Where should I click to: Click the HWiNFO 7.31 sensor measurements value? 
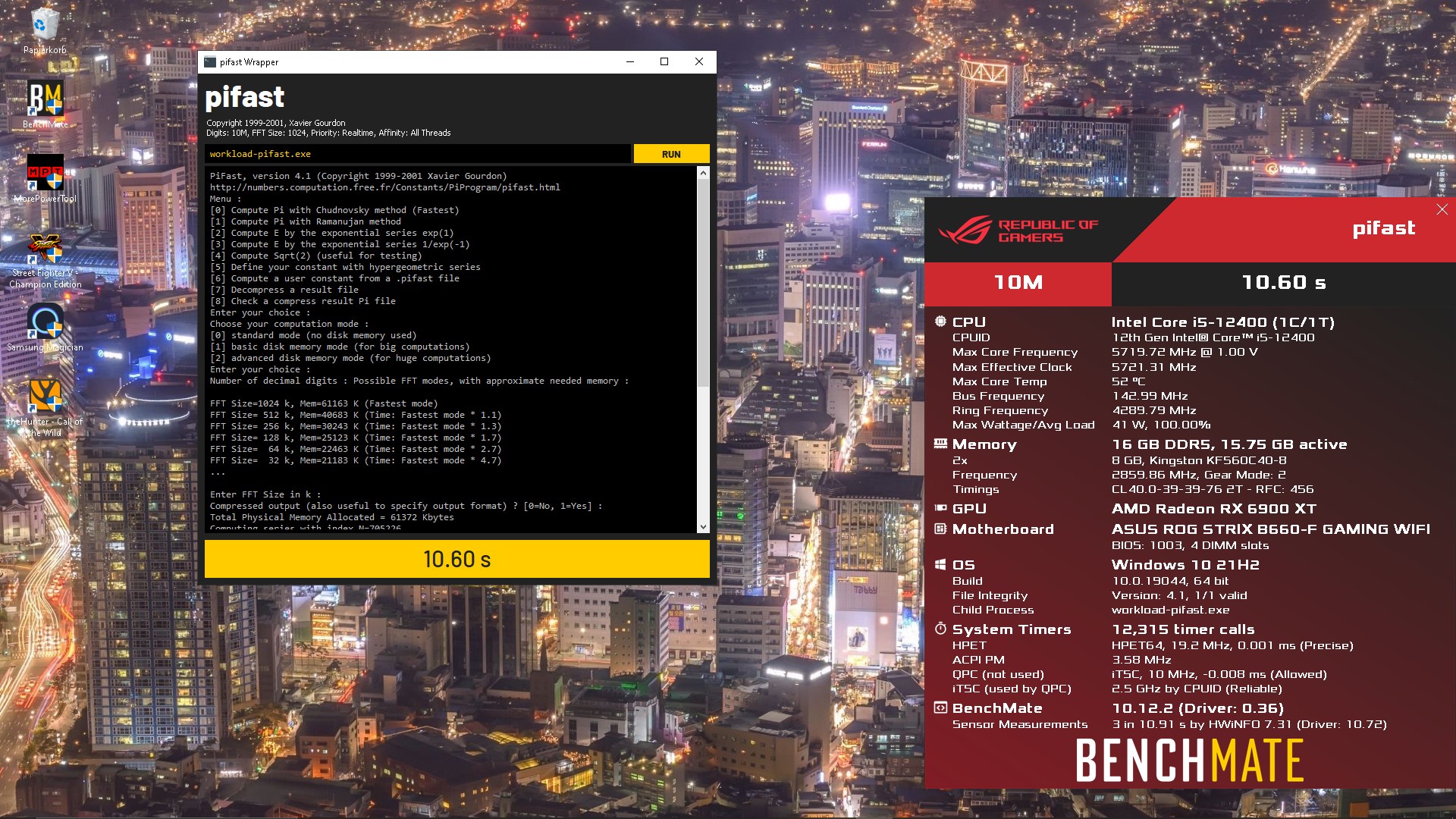tap(1249, 724)
